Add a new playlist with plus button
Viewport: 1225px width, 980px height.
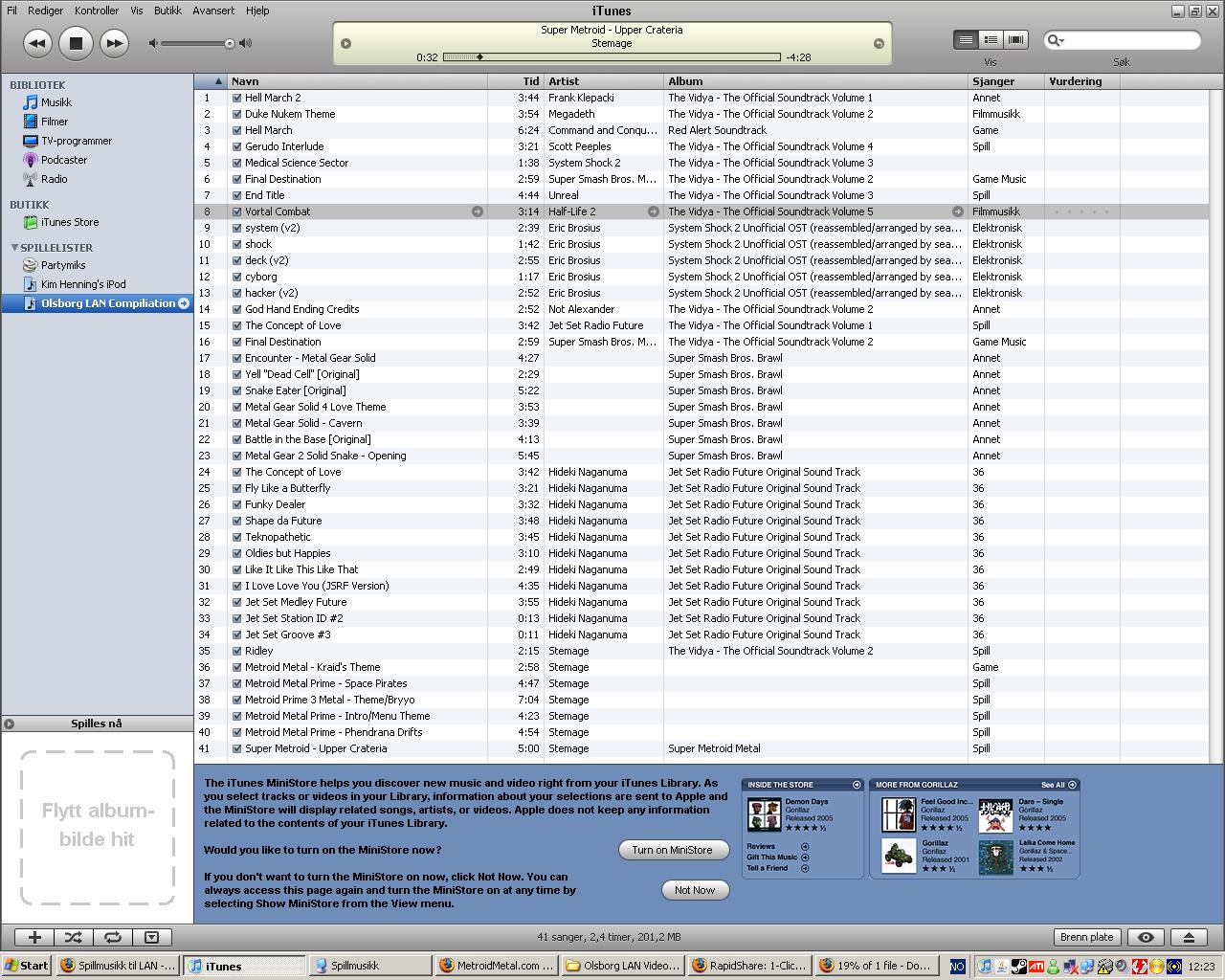(x=34, y=938)
